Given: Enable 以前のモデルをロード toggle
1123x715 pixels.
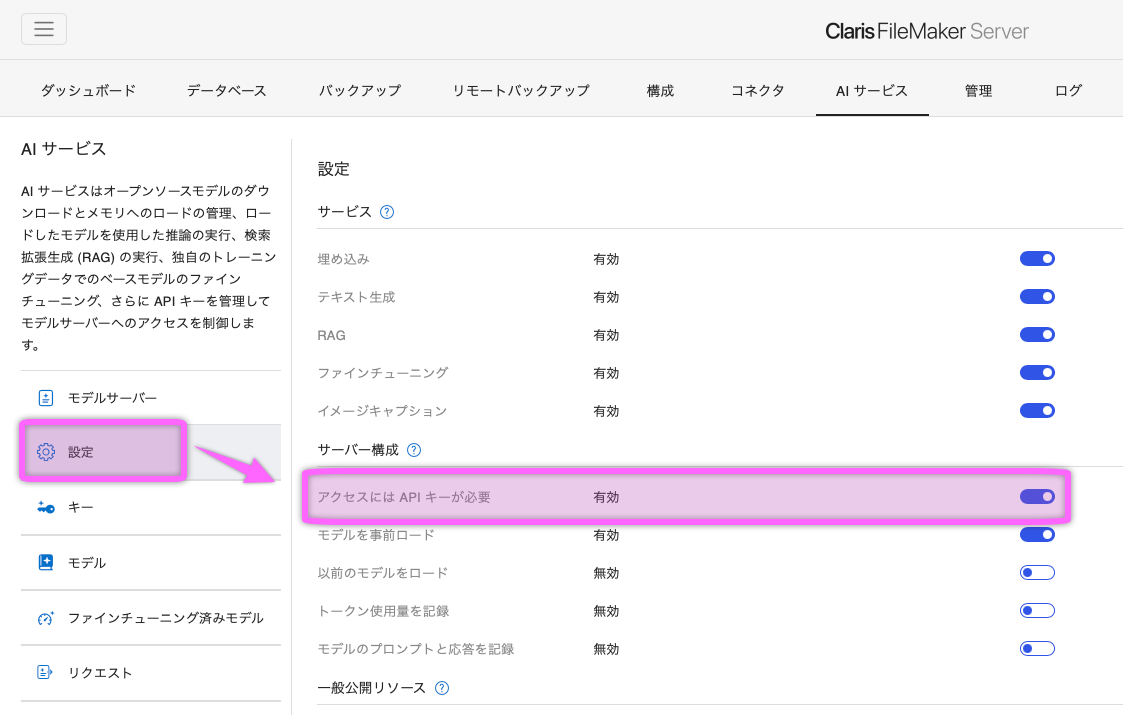Looking at the screenshot, I should point(1037,572).
